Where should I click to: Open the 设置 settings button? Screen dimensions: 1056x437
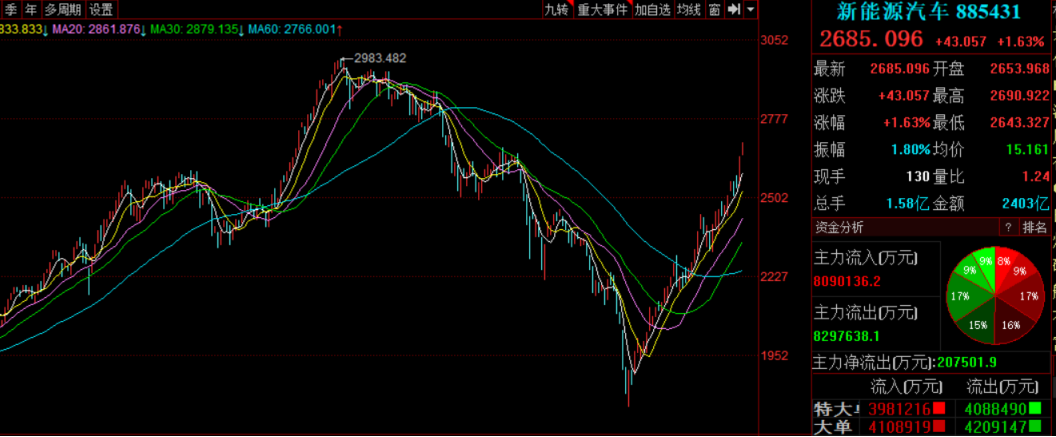coord(102,9)
